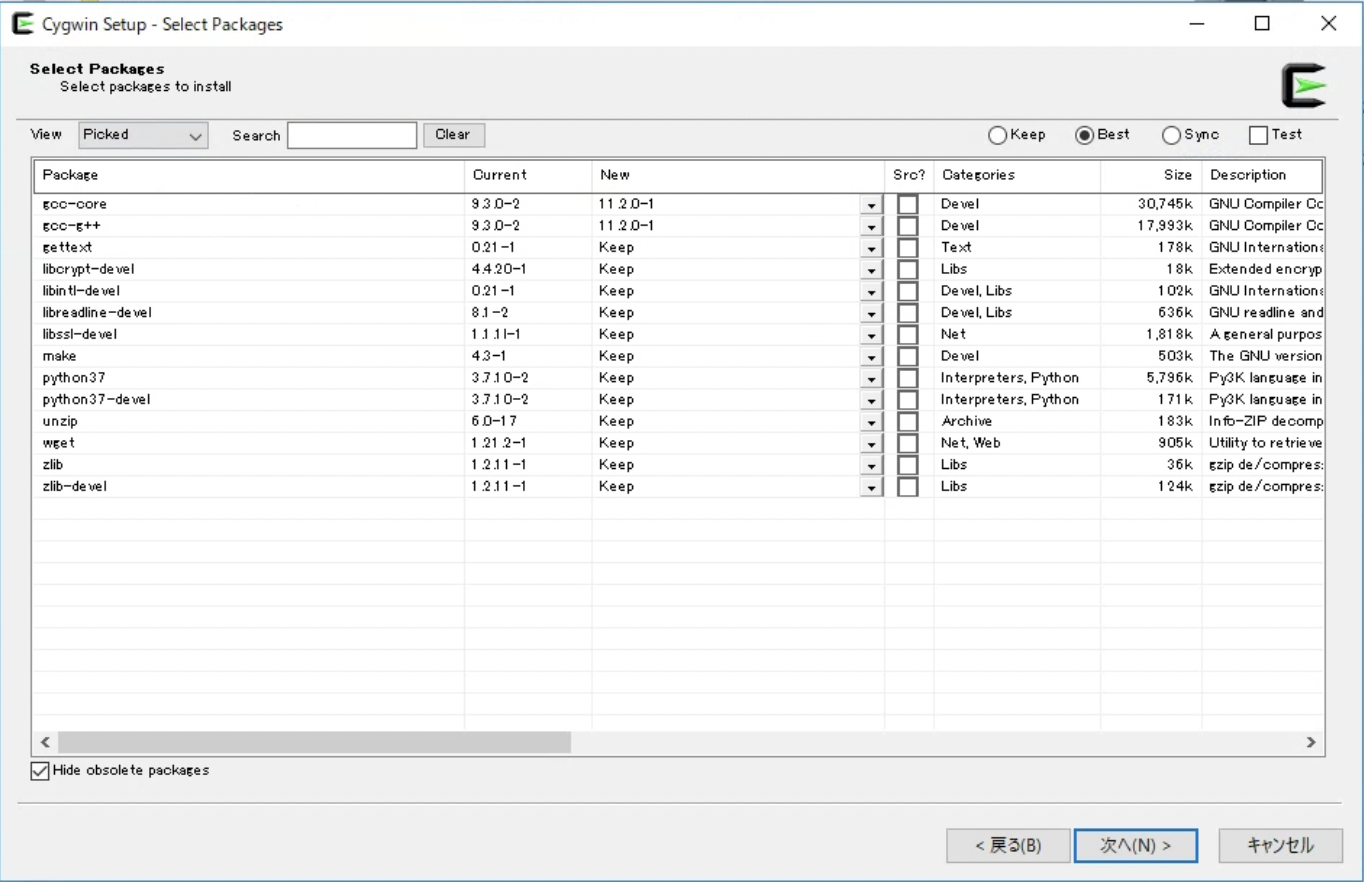Screen dimensions: 1364x882
Task: Check the Src? box for gcc-core
Action: (907, 204)
